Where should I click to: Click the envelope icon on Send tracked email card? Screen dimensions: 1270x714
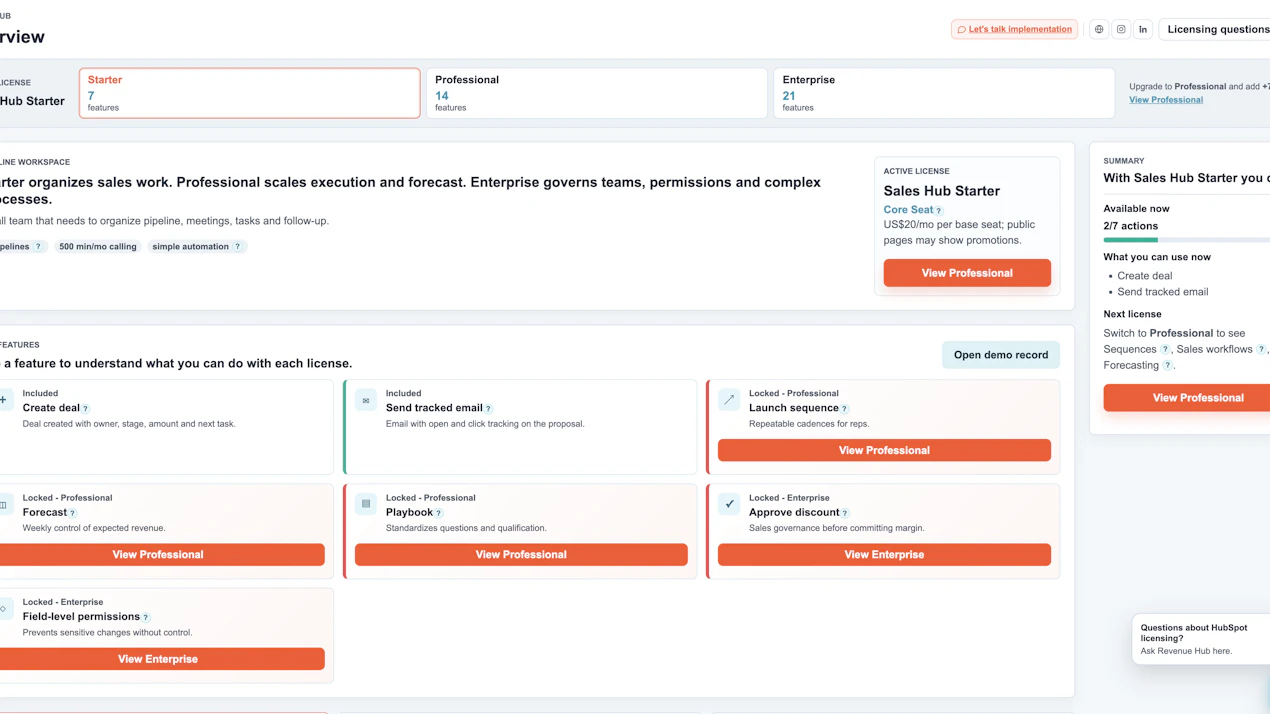tap(366, 400)
